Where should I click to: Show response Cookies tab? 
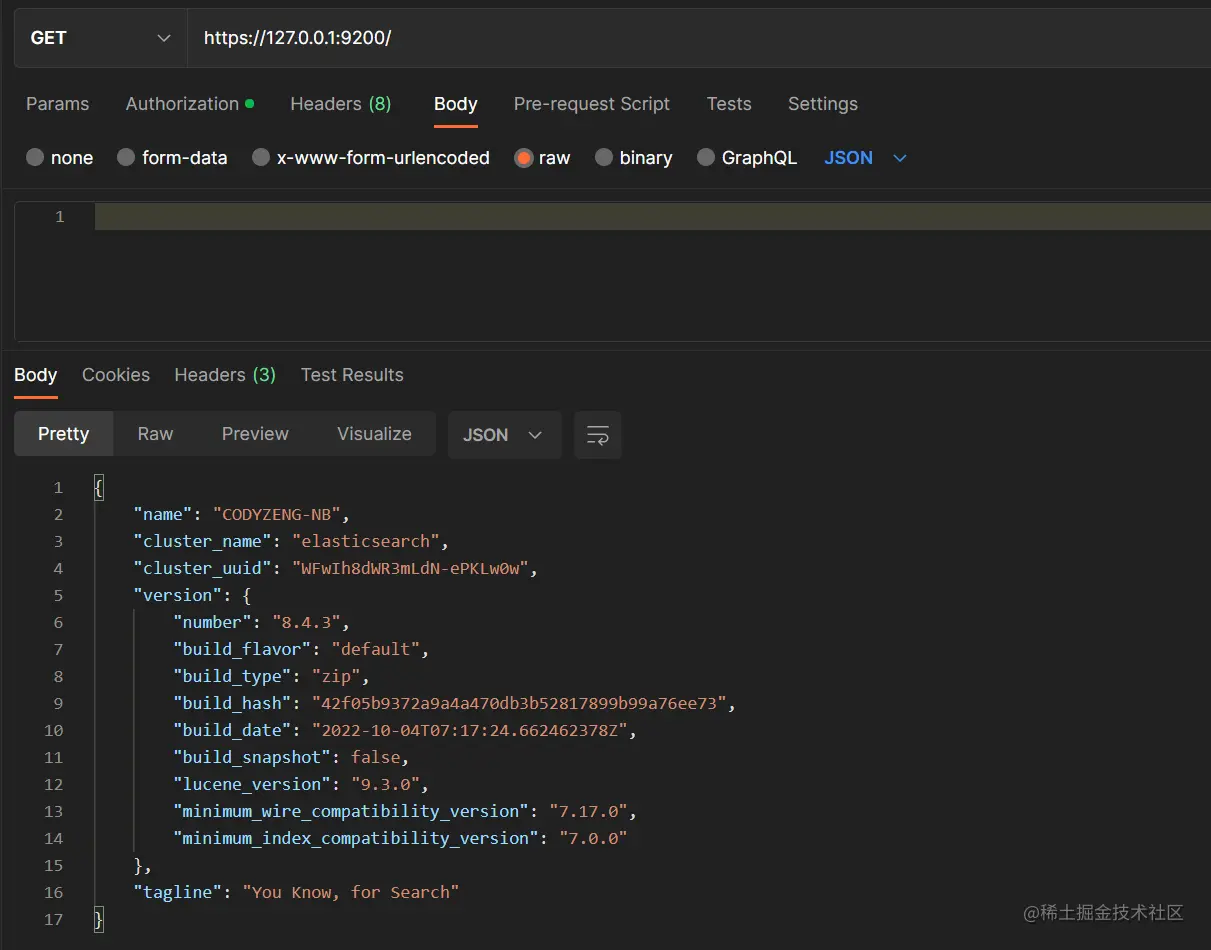pyautogui.click(x=116, y=375)
